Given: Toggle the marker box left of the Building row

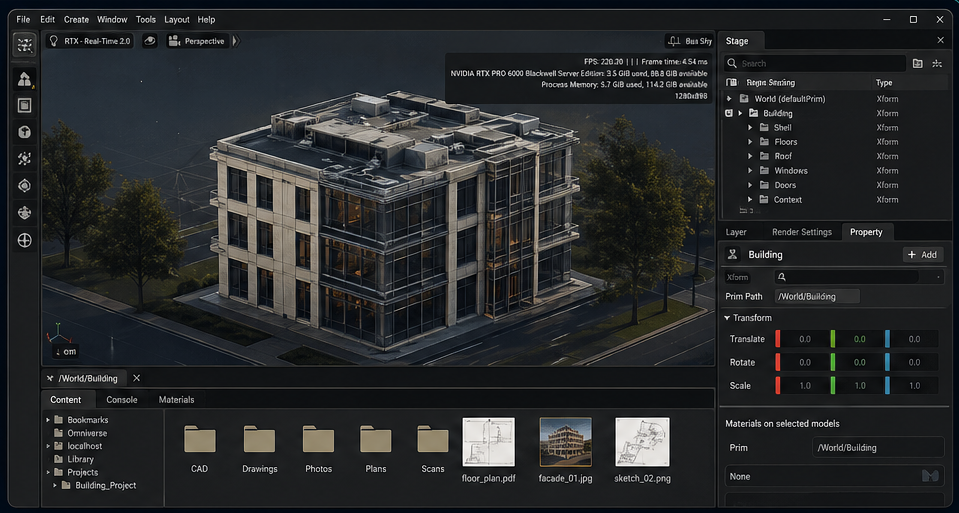Looking at the screenshot, I should coord(728,113).
